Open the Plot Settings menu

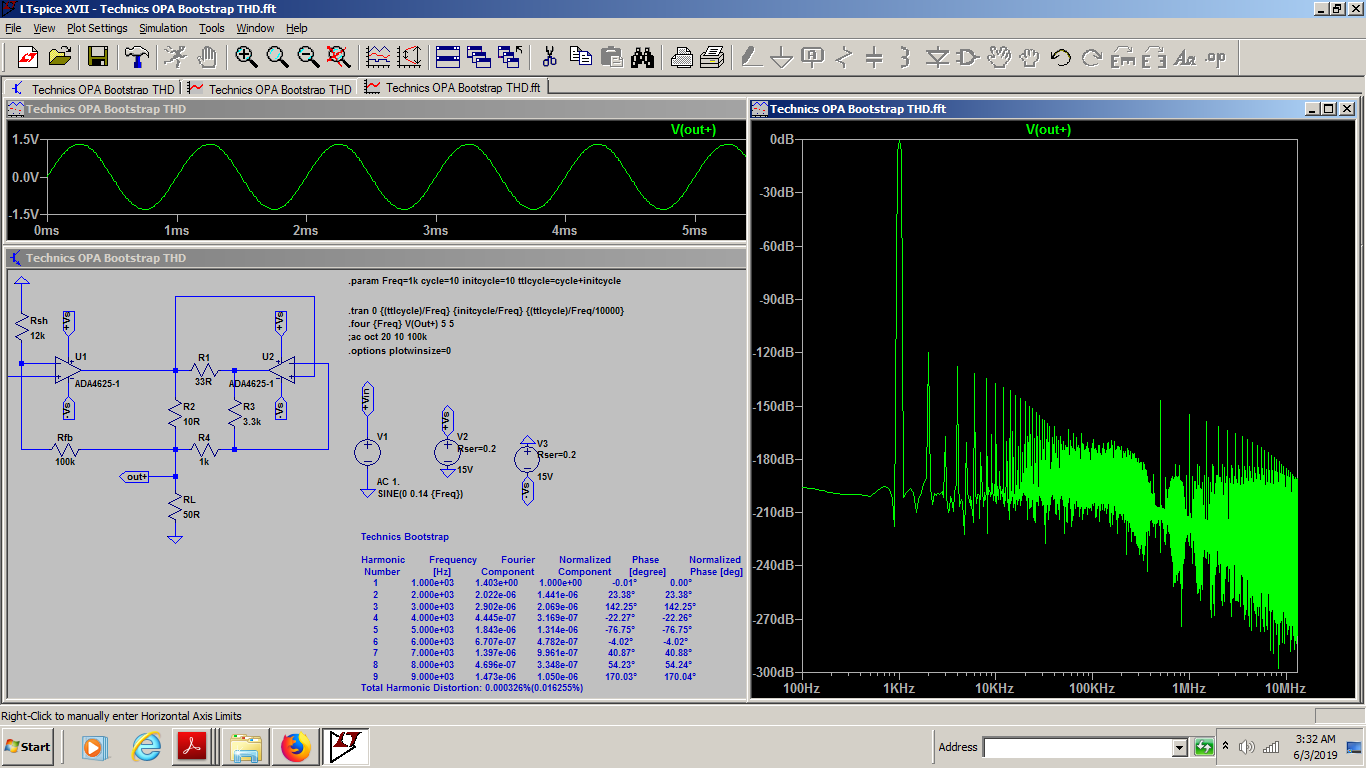click(97, 28)
